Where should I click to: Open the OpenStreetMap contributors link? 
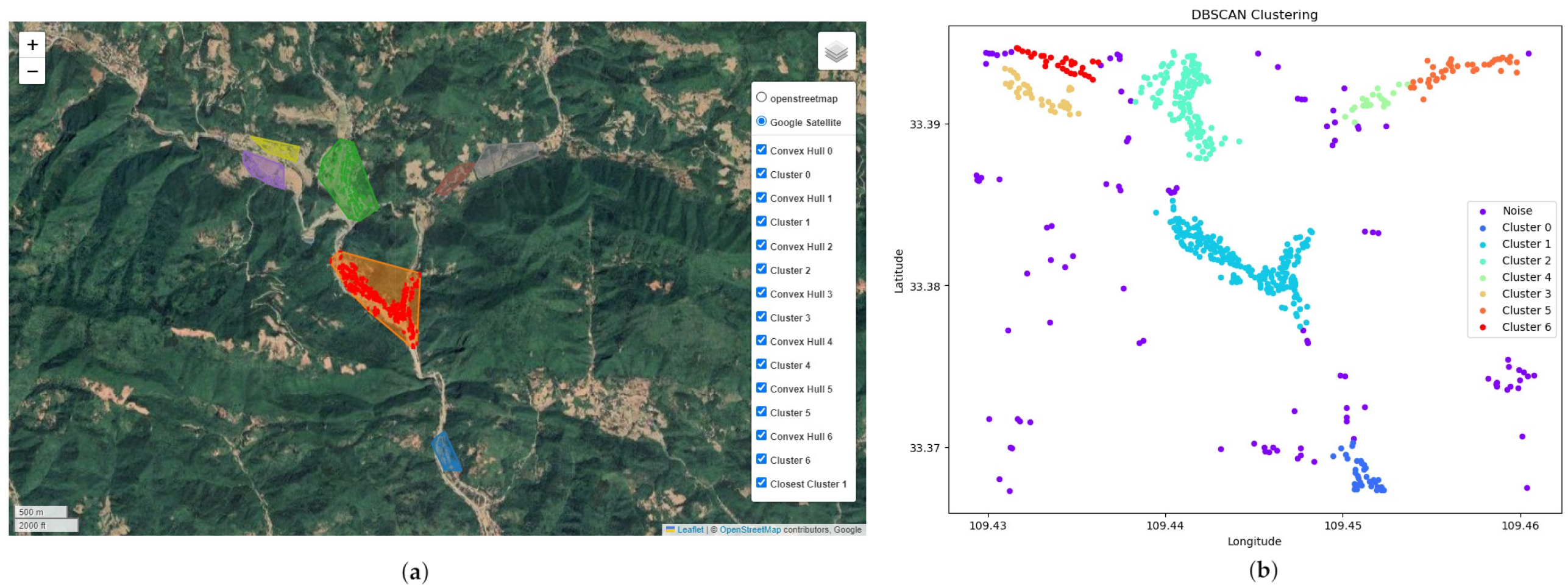[x=750, y=530]
